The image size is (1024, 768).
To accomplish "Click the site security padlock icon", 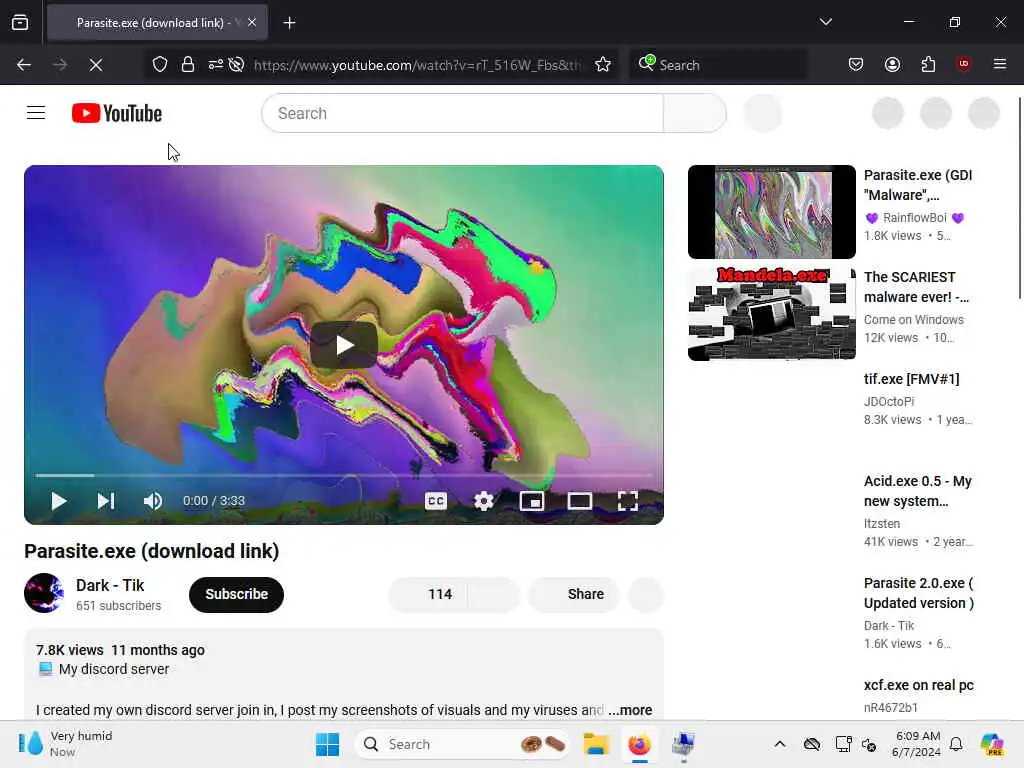I will (188, 65).
